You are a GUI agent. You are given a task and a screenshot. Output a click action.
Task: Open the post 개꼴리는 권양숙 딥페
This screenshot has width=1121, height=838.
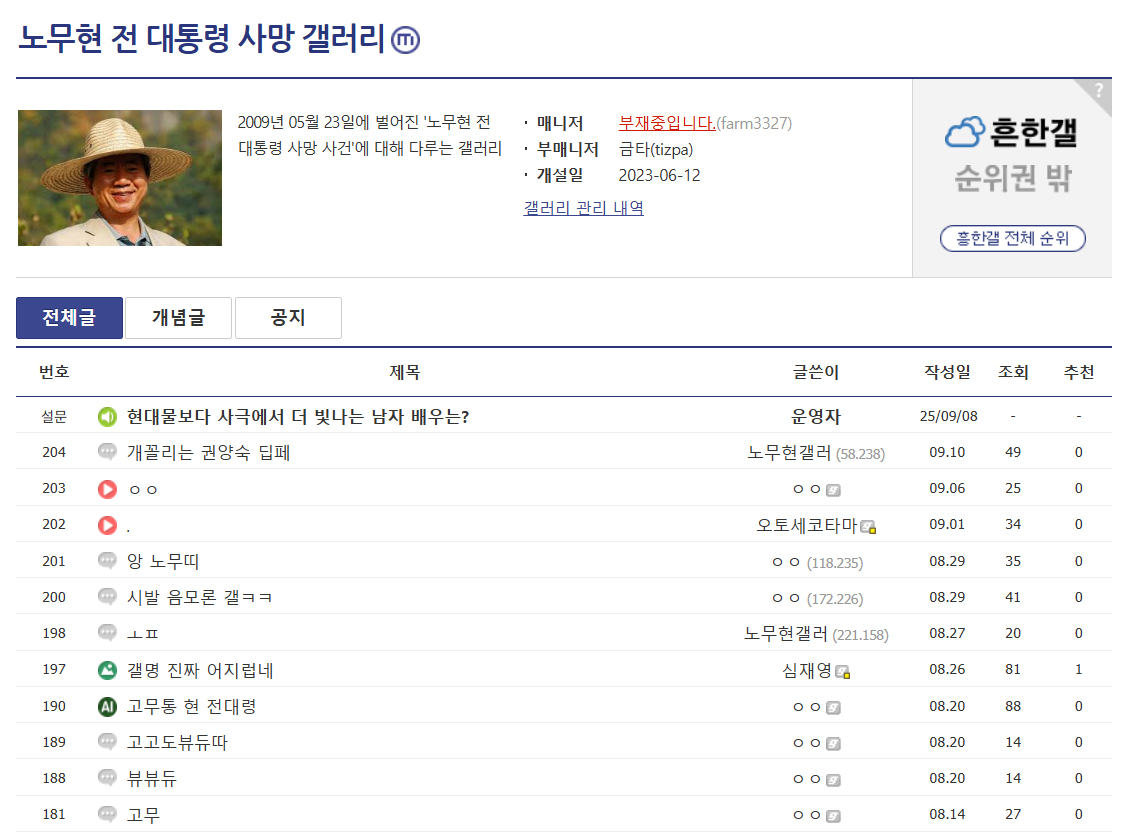click(x=208, y=453)
